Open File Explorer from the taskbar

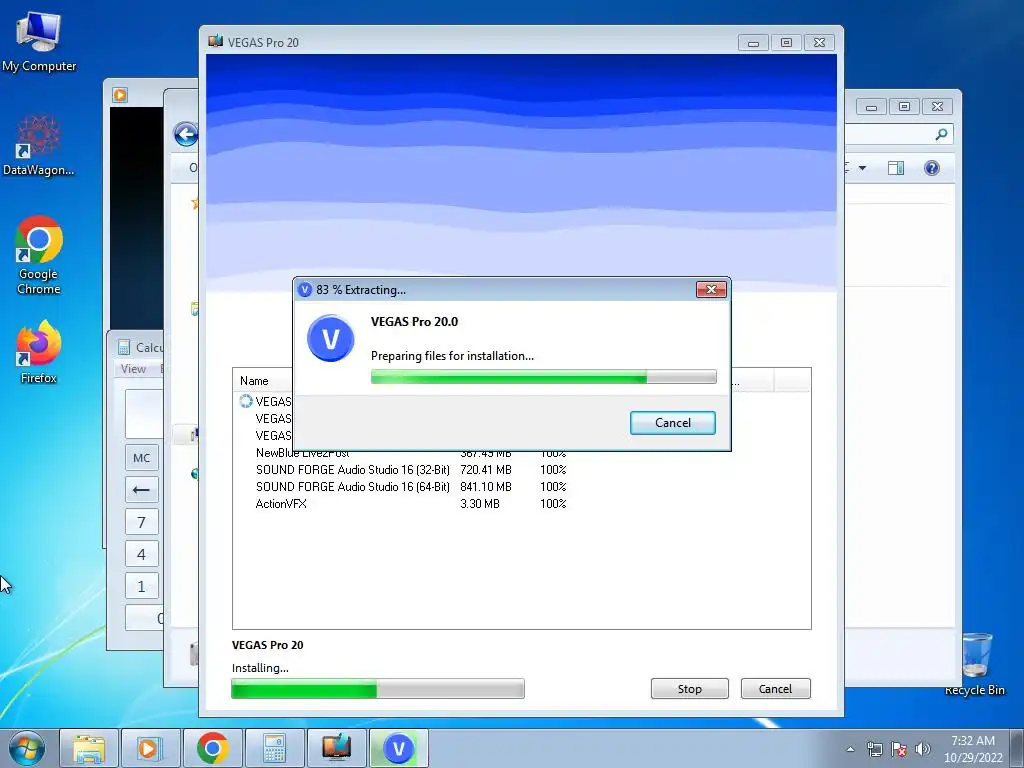[89, 748]
